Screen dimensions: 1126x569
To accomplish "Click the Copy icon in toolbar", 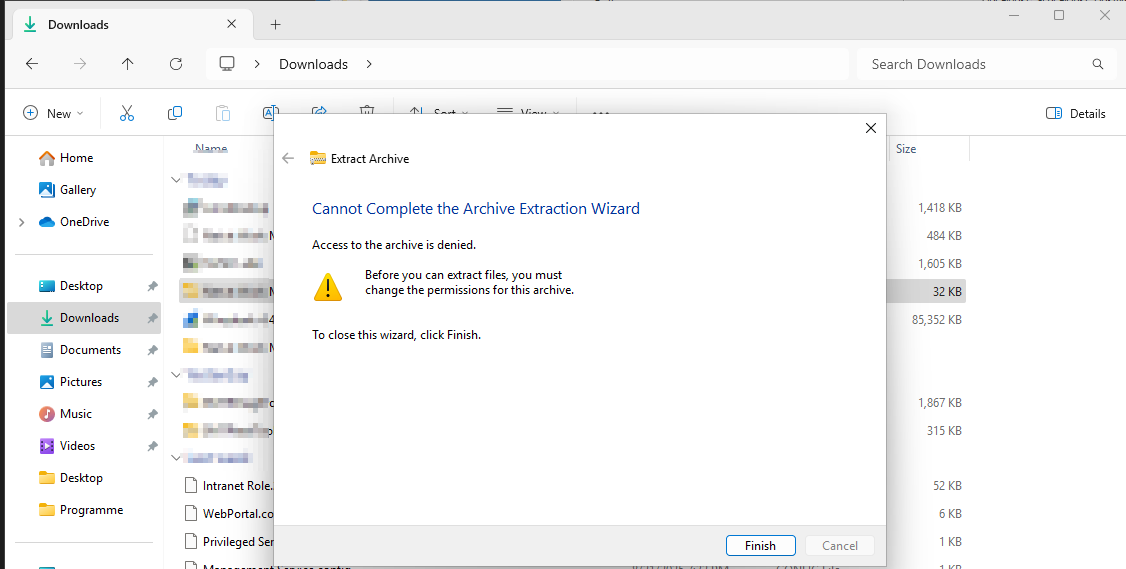I will click(175, 113).
